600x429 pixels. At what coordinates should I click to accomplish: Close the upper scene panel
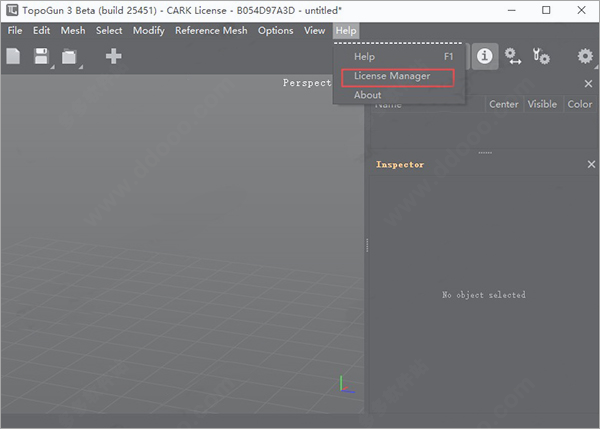click(589, 83)
